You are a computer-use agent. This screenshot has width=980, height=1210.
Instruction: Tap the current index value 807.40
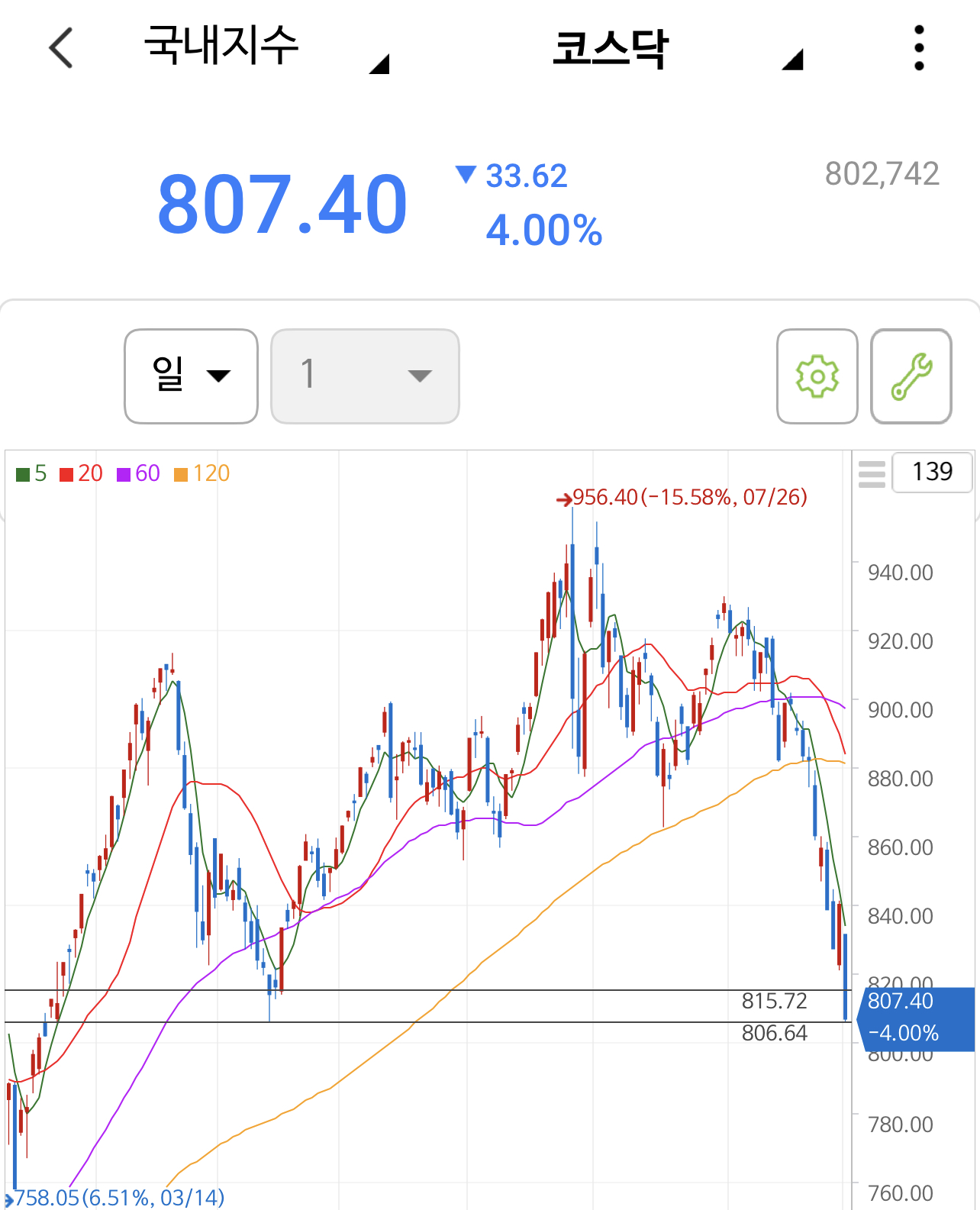[282, 204]
